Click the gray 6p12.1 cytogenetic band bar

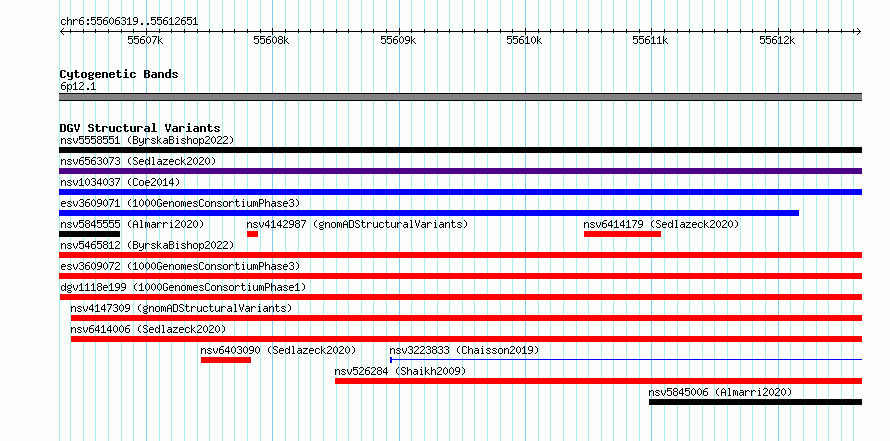(x=460, y=97)
